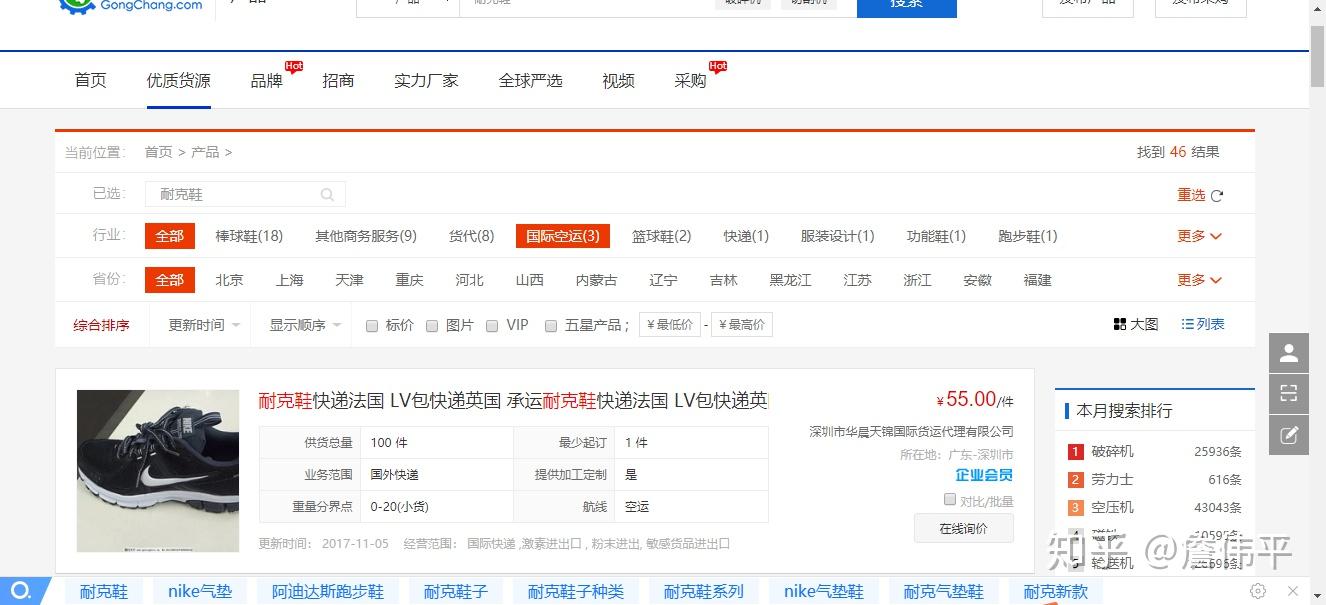The height and width of the screenshot is (605, 1326).
Task: Click the 耐克鞋 selected keyword field
Action: click(245, 194)
